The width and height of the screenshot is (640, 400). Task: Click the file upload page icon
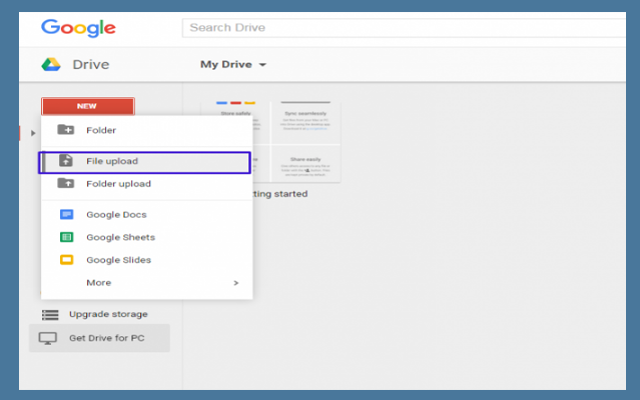pos(66,160)
